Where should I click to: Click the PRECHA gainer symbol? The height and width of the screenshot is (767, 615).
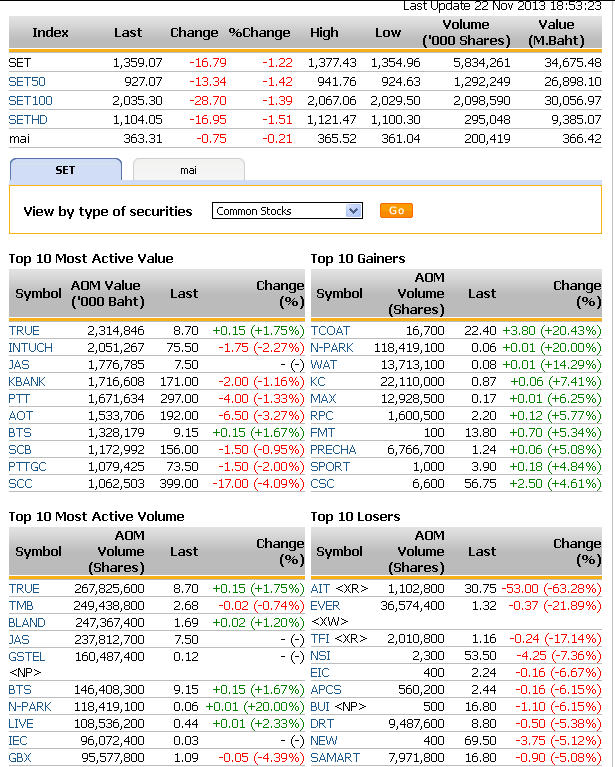[x=333, y=450]
